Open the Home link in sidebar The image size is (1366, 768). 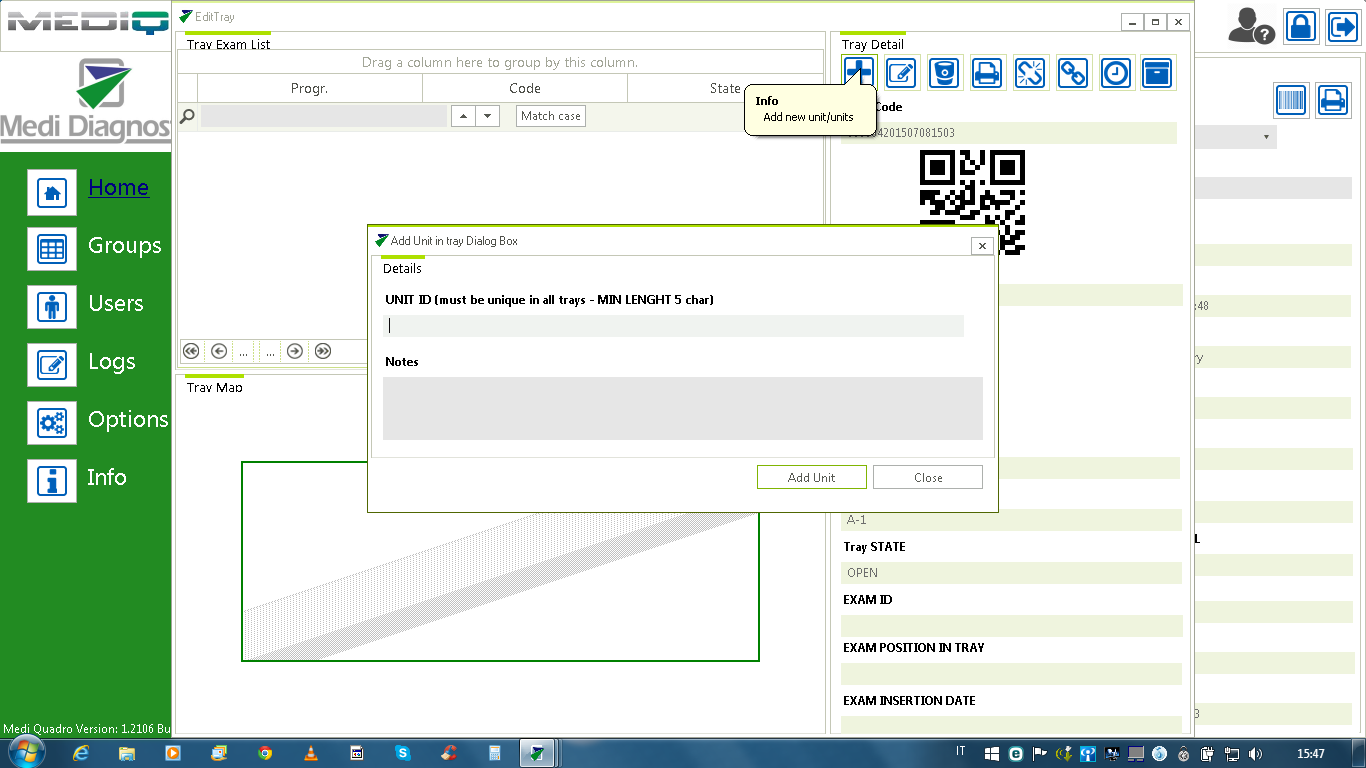[119, 188]
